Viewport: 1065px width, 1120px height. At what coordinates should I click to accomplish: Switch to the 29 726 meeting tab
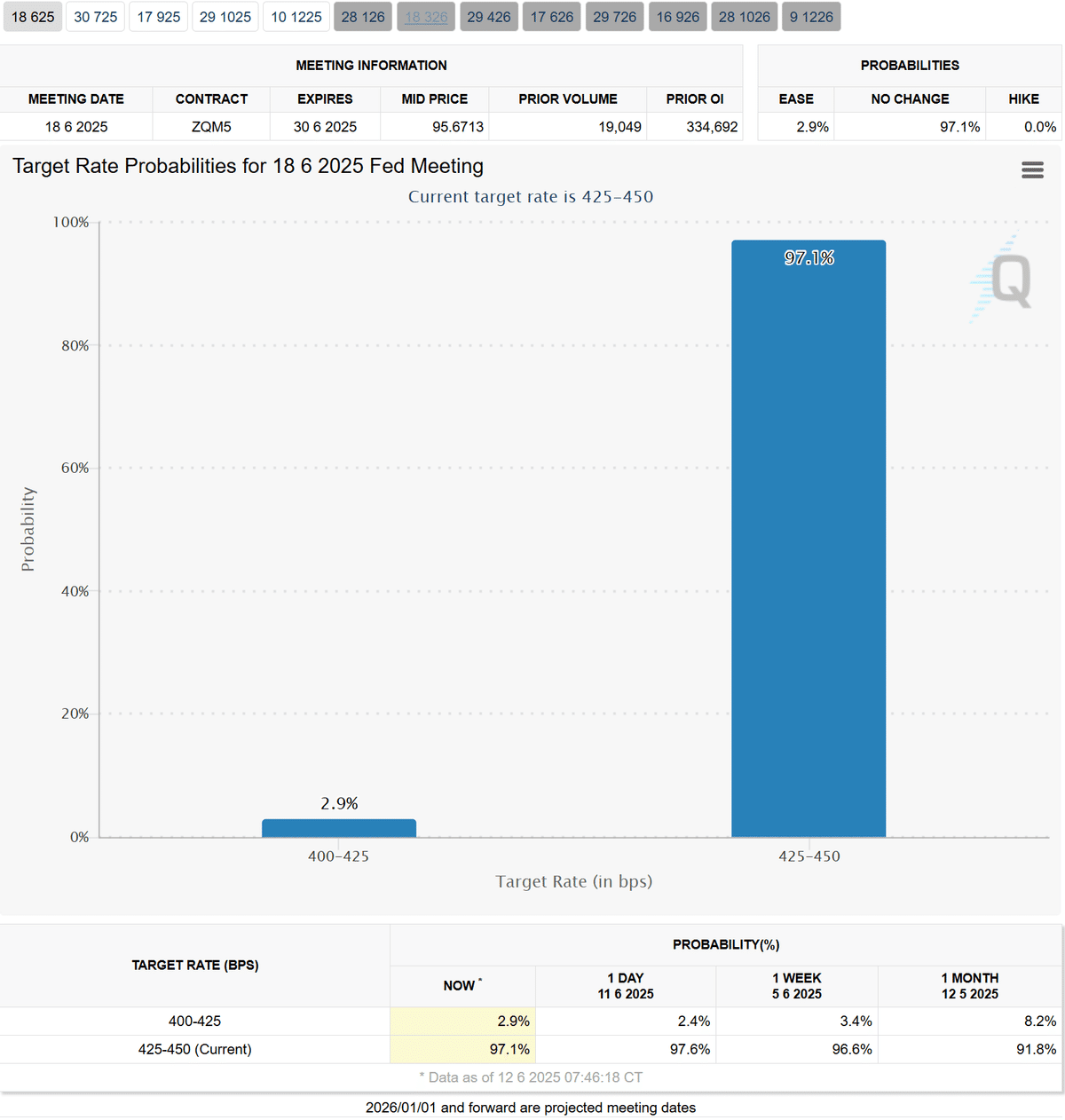615,17
